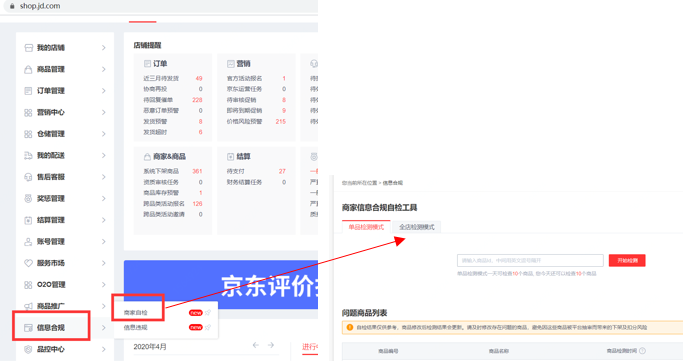683x361 pixels.
Task: Click the 2020年4月 calendar label
Action: pyautogui.click(x=150, y=347)
